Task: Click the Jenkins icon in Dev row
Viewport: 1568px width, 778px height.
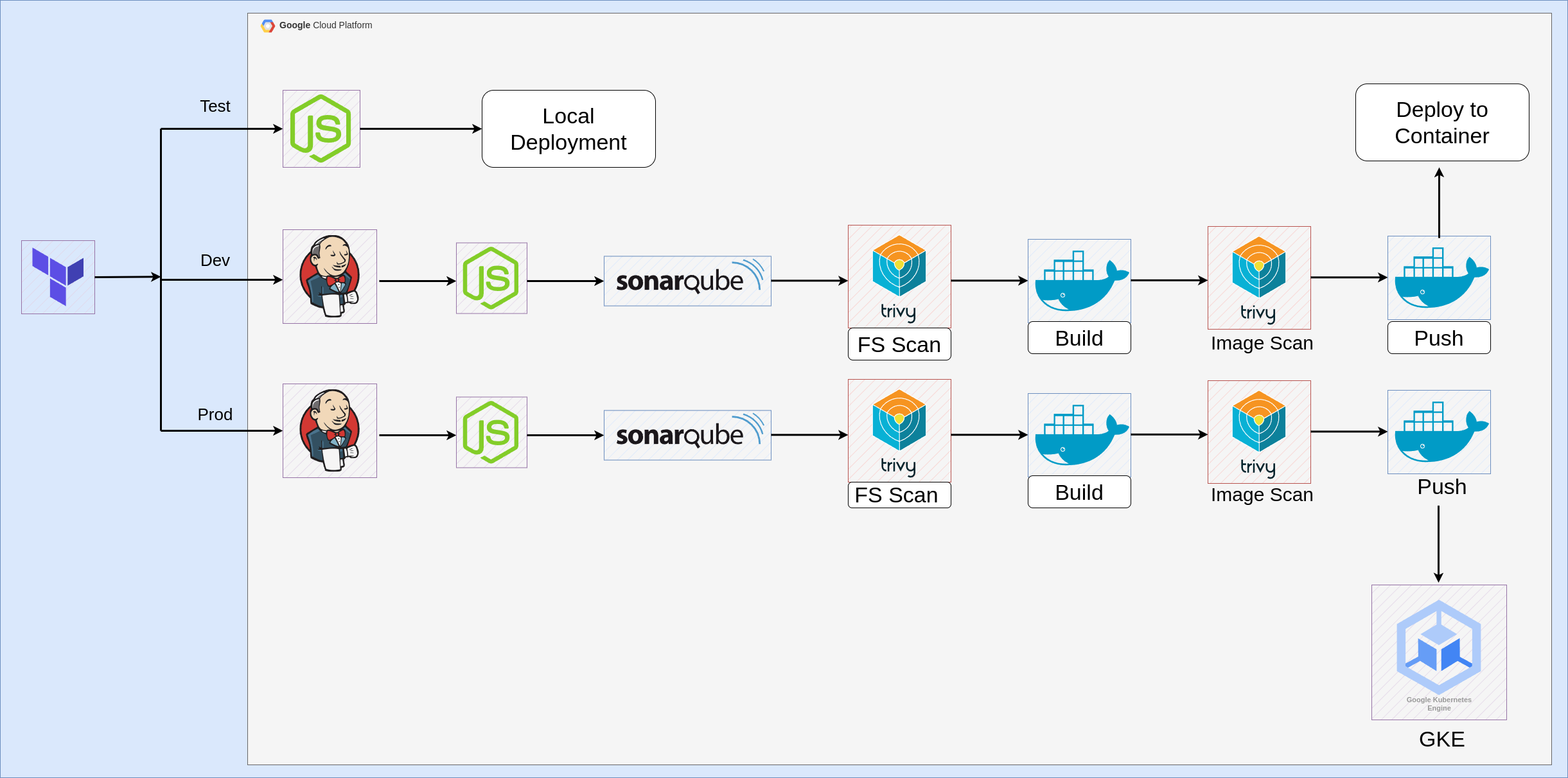Action: [x=330, y=276]
